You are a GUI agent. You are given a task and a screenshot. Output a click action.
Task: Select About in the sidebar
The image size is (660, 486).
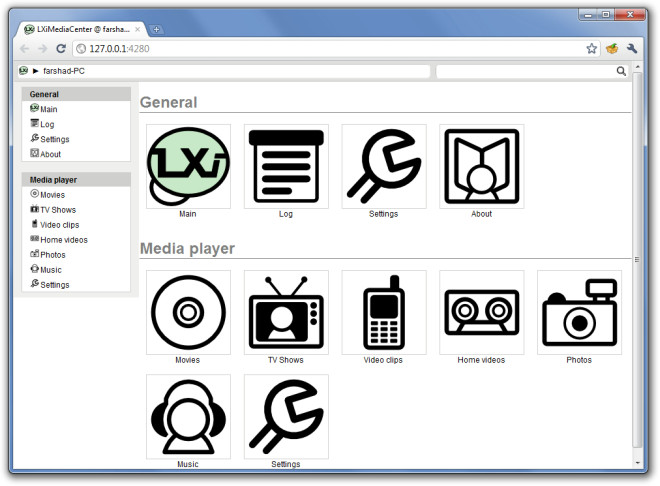(45, 154)
